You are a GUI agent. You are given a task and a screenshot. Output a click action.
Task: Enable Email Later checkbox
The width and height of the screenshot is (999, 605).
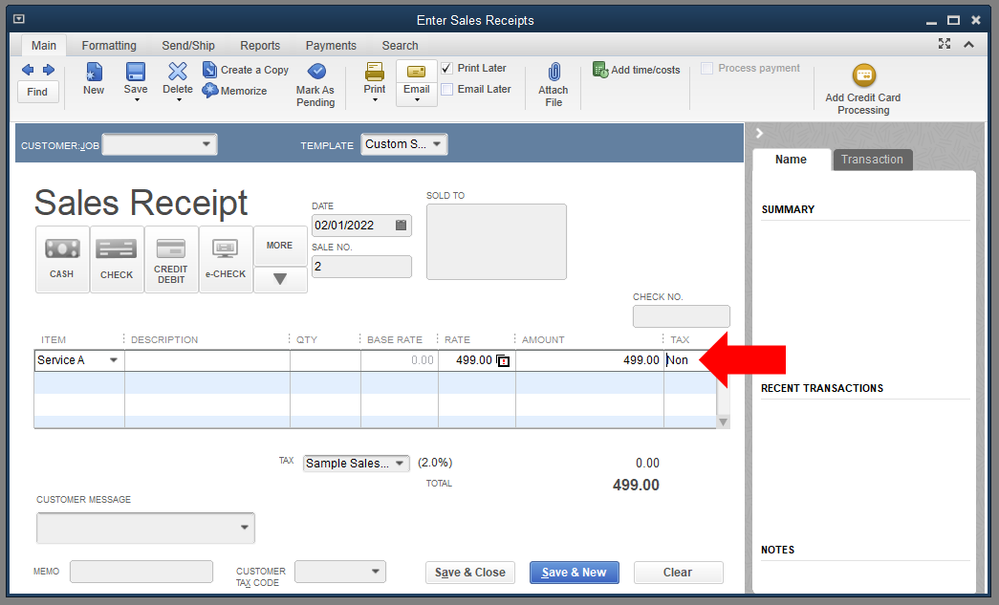[x=447, y=89]
